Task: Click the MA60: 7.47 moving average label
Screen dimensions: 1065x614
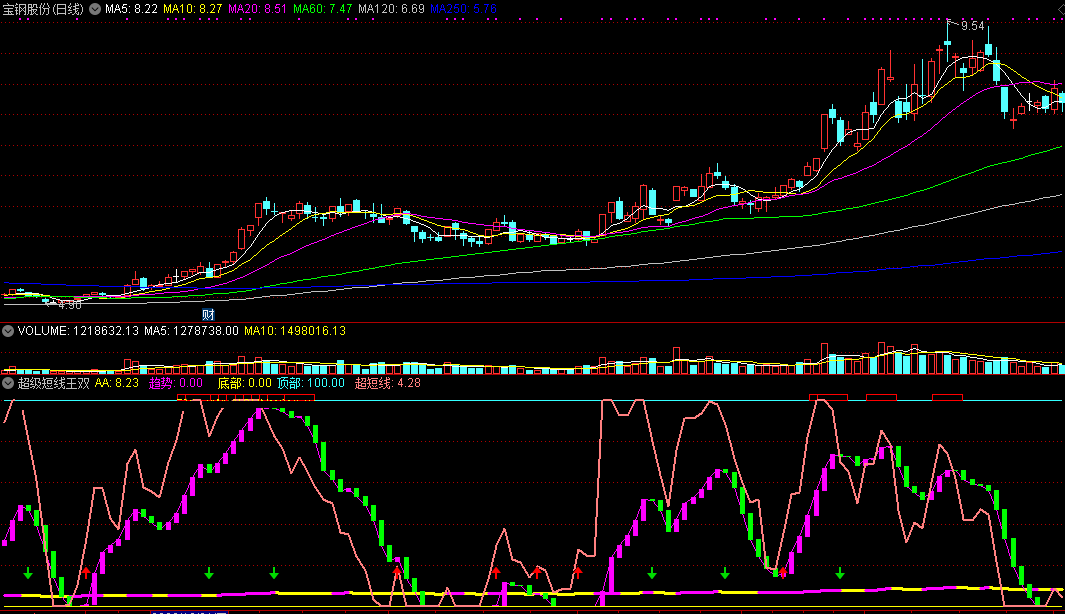Action: pos(323,10)
